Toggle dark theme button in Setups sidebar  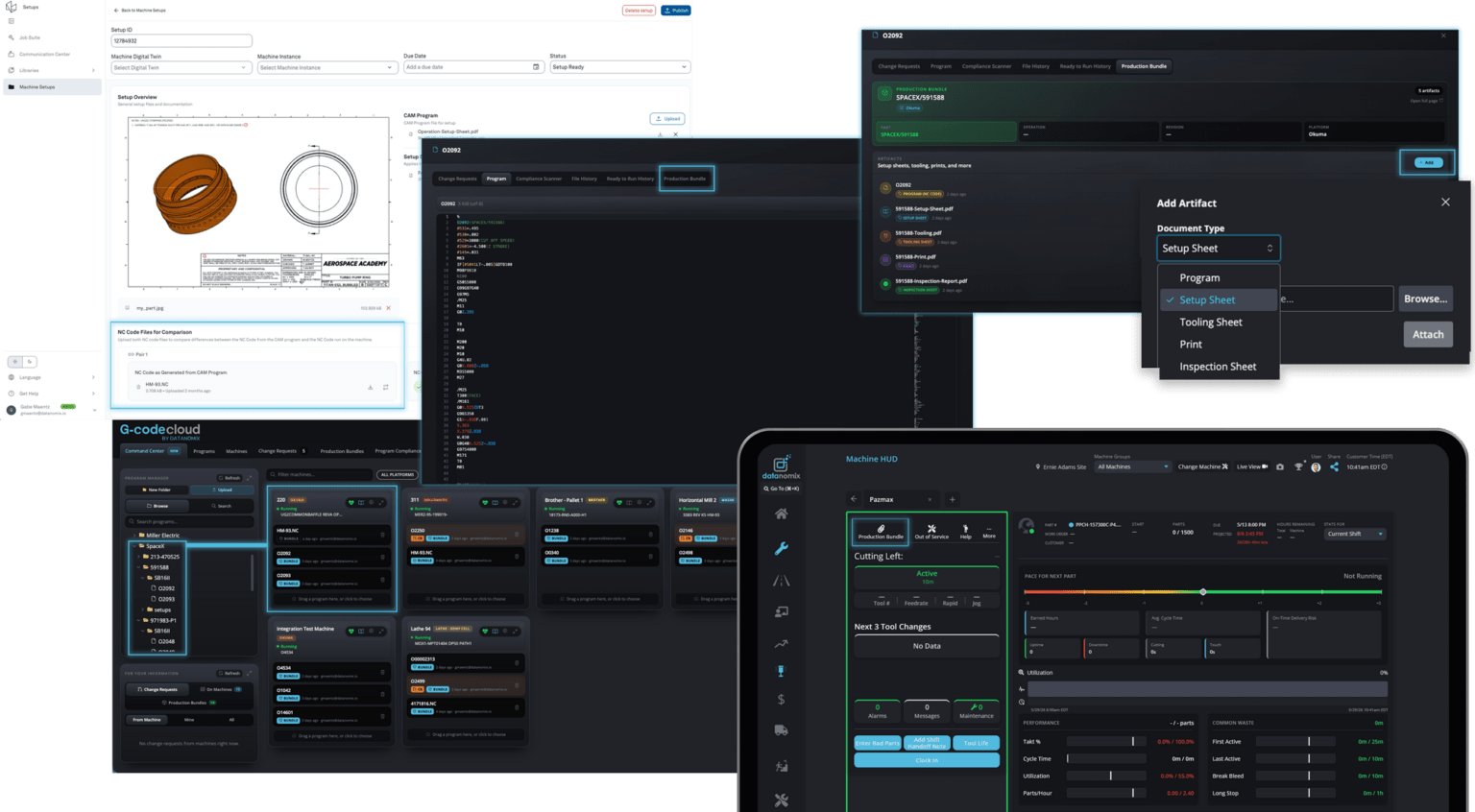[29, 362]
